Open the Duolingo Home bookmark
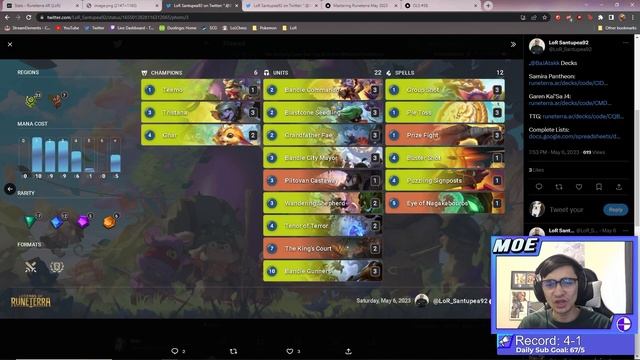 (178, 28)
